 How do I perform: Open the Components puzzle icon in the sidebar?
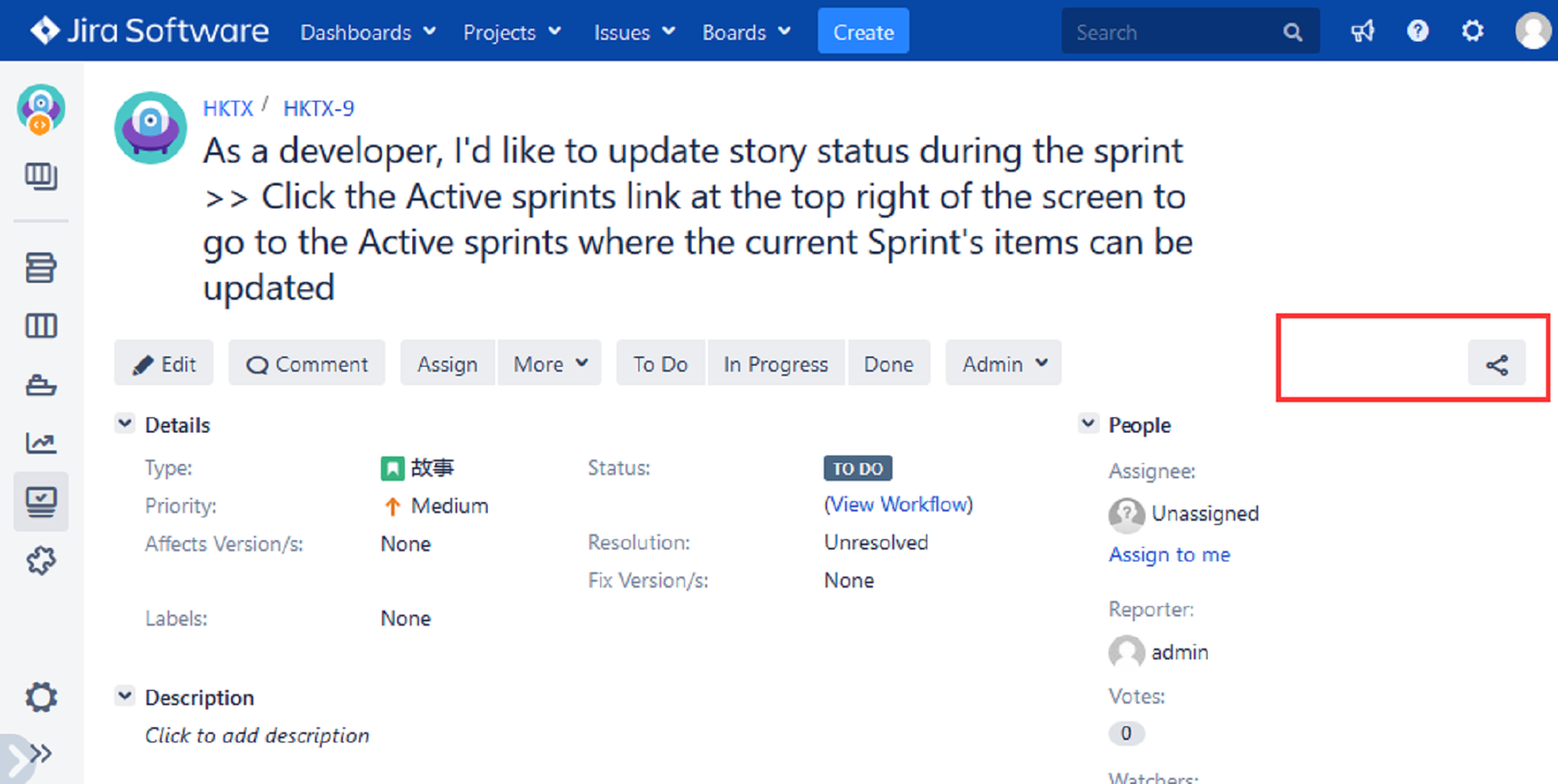[41, 560]
